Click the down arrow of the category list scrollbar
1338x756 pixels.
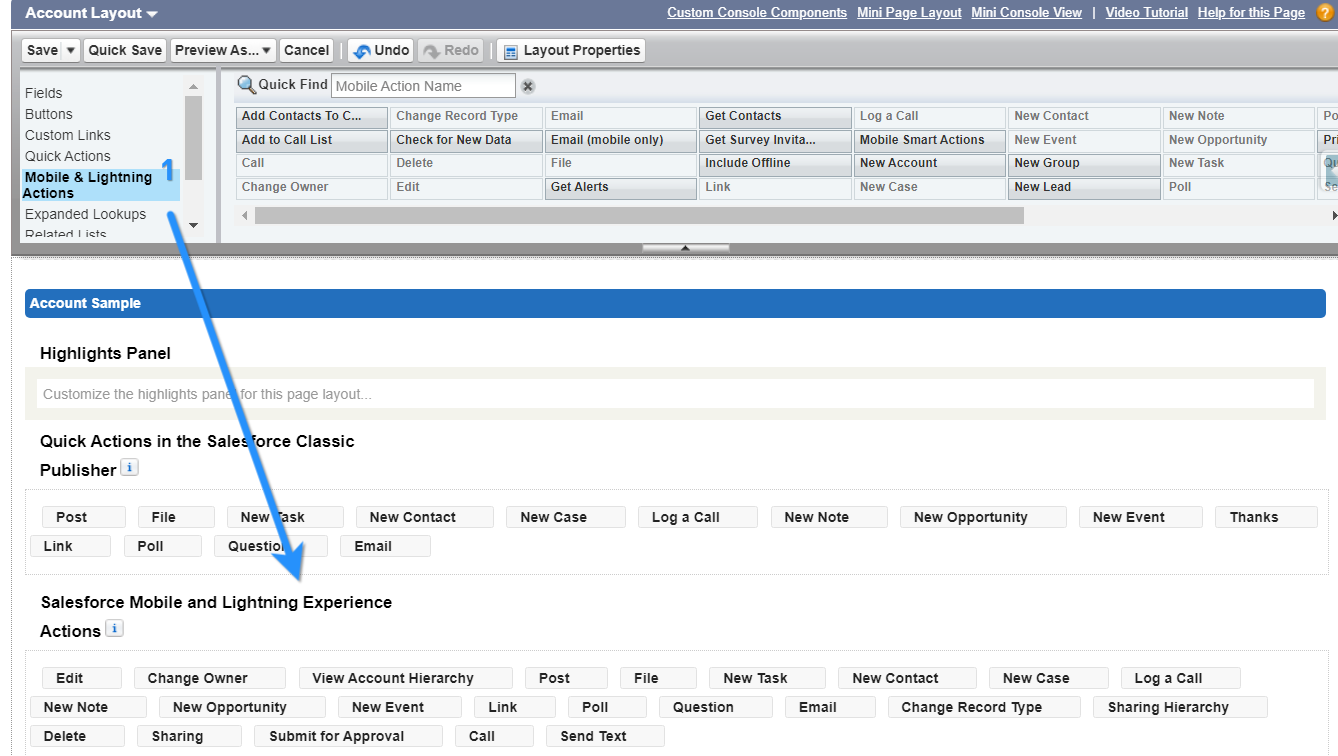coord(194,226)
